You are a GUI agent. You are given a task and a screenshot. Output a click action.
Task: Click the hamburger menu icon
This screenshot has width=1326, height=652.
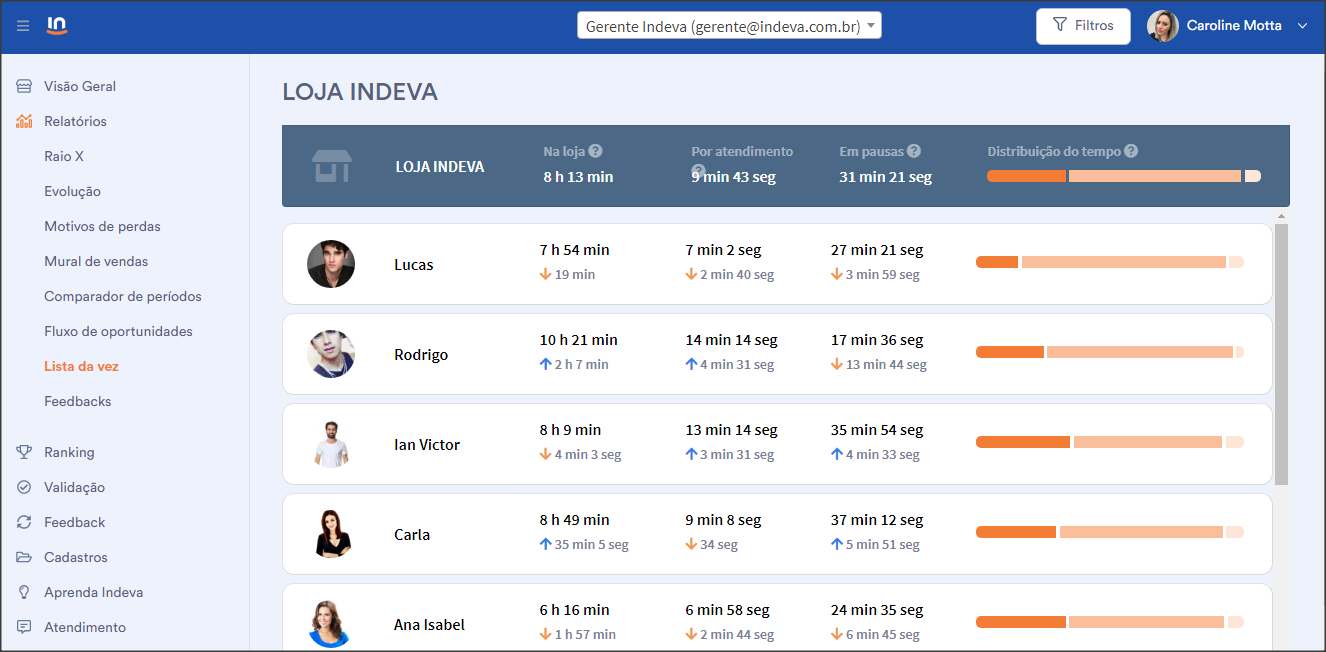23,26
